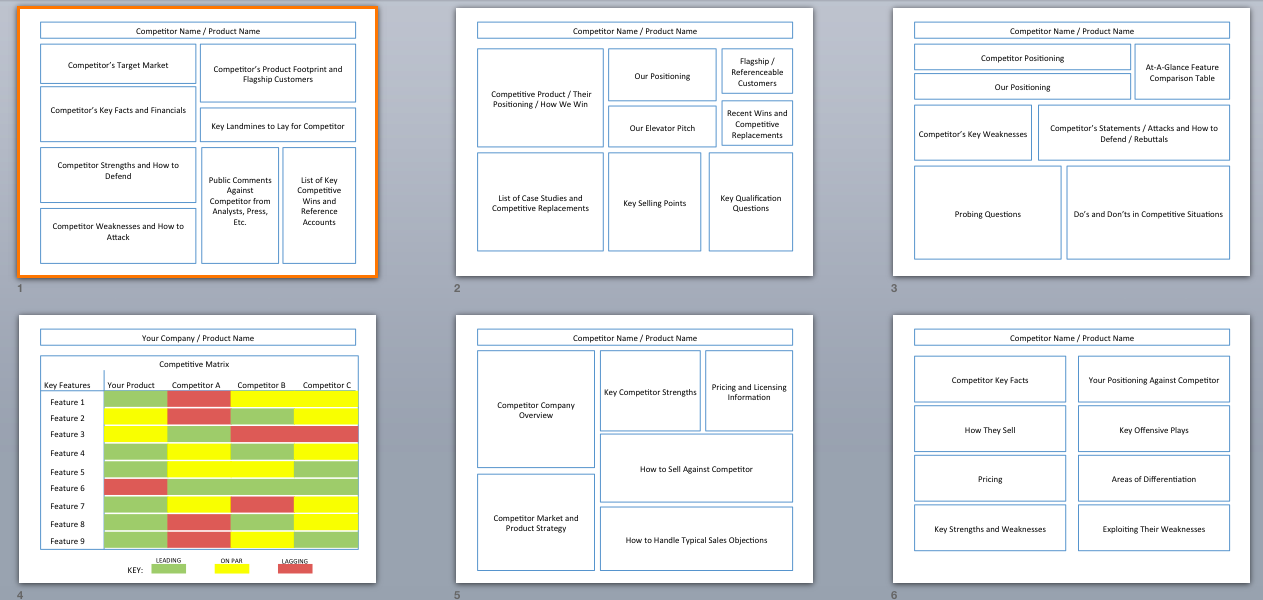The width and height of the screenshot is (1263, 600).
Task: Select the slide 6 thumbnail
Action: [x=1071, y=449]
